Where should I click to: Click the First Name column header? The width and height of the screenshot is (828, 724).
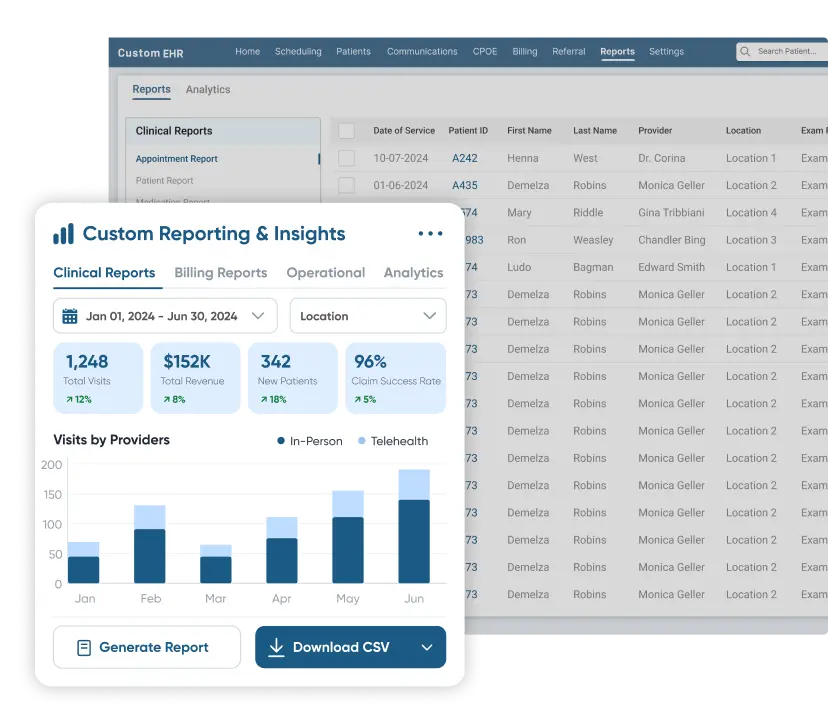pyautogui.click(x=529, y=130)
